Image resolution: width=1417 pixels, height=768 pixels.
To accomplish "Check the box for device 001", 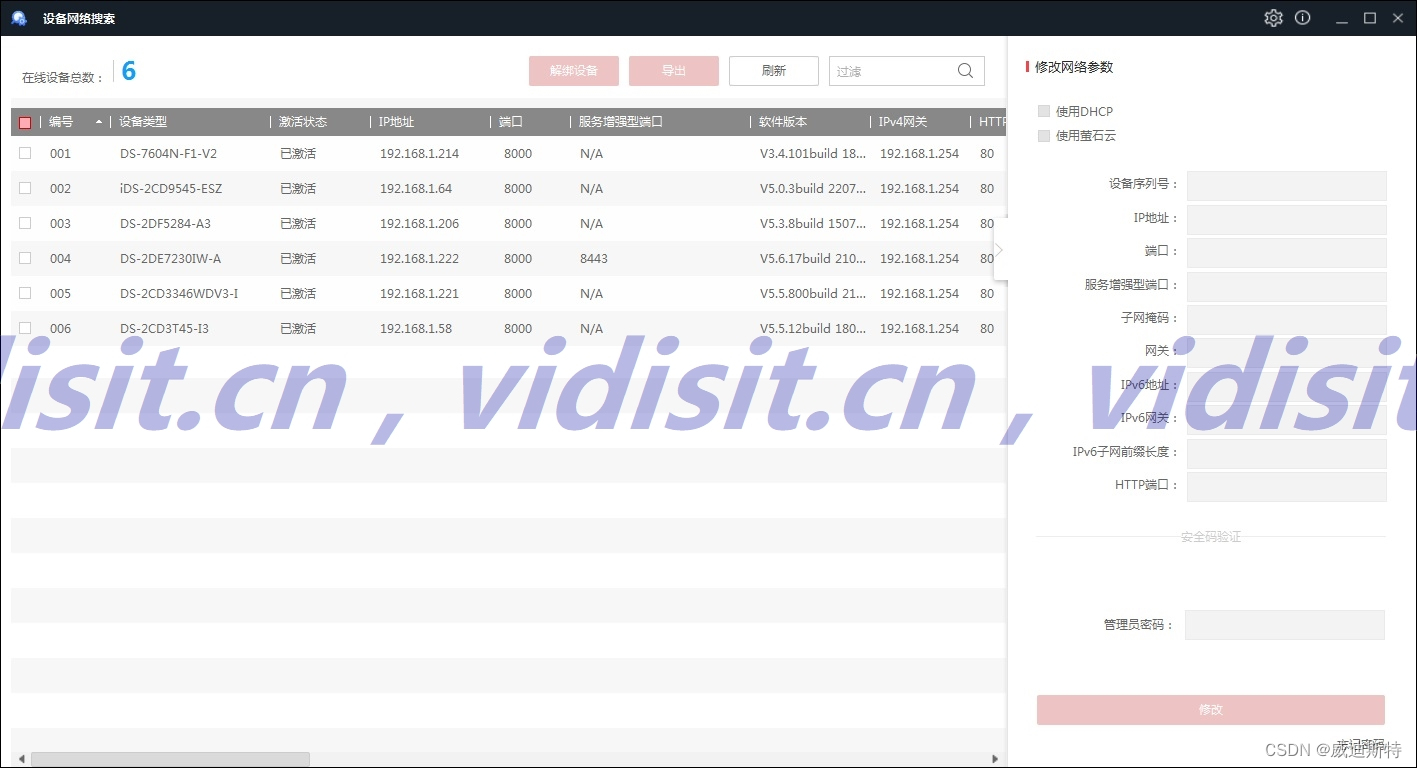I will click(x=25, y=153).
